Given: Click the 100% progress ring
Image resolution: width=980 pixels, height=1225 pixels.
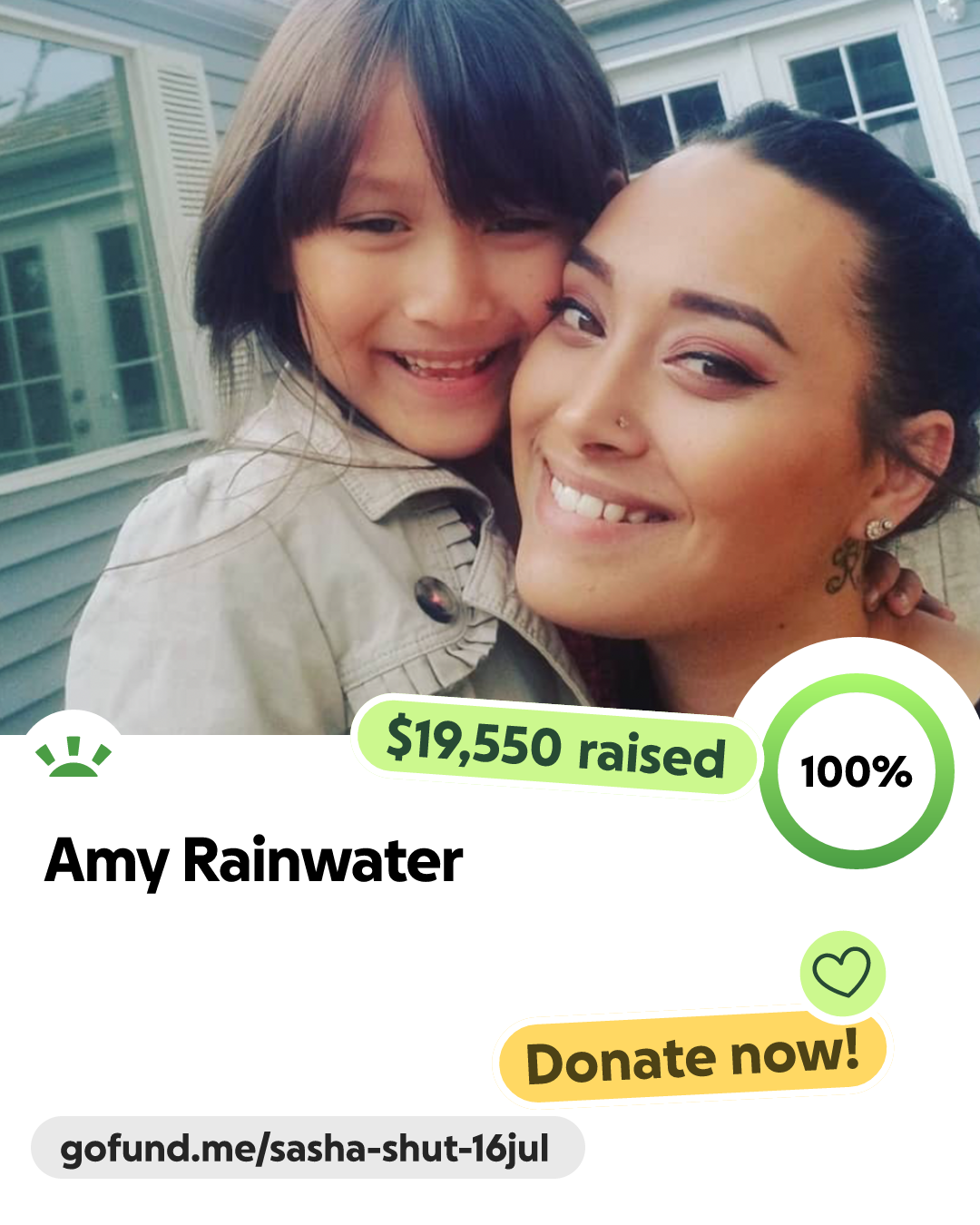Looking at the screenshot, I should point(857,771).
